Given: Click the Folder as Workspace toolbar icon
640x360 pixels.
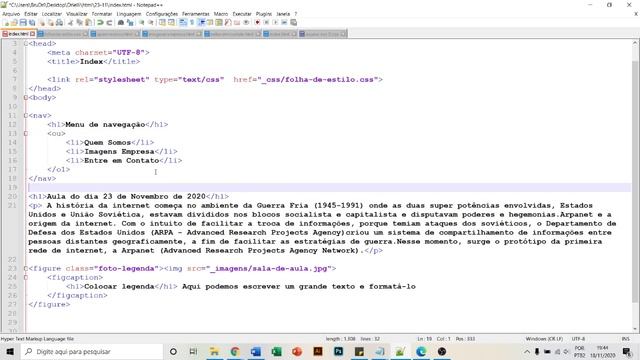Looking at the screenshot, I should pos(237,22).
